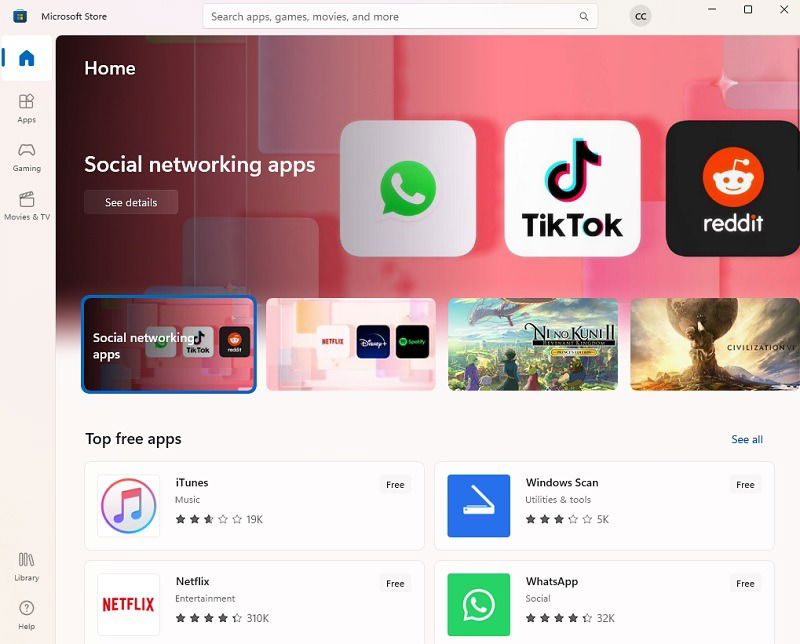Click the reddit hero app tile

click(733, 188)
